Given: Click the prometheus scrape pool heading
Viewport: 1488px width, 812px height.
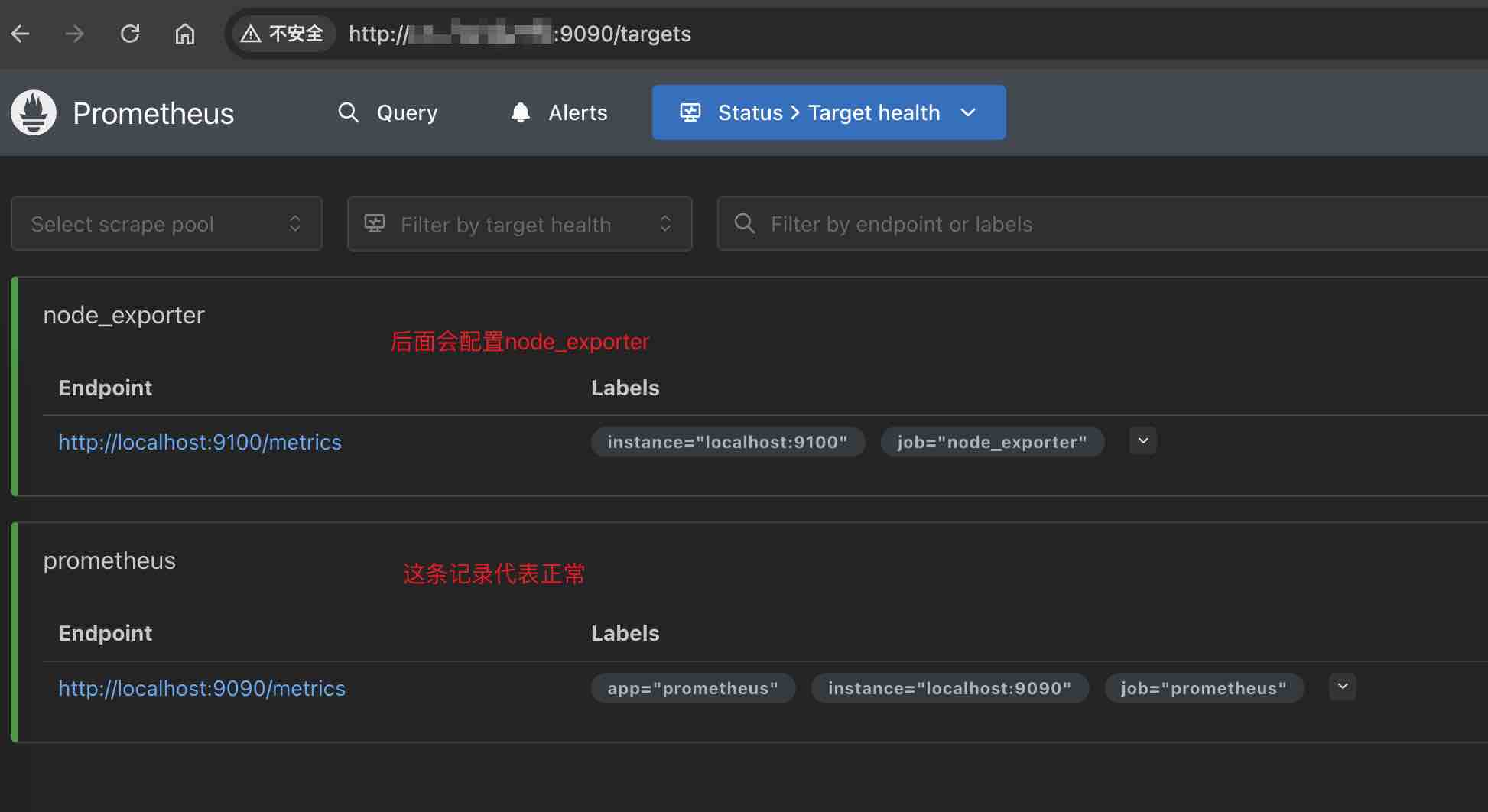Looking at the screenshot, I should (x=109, y=560).
